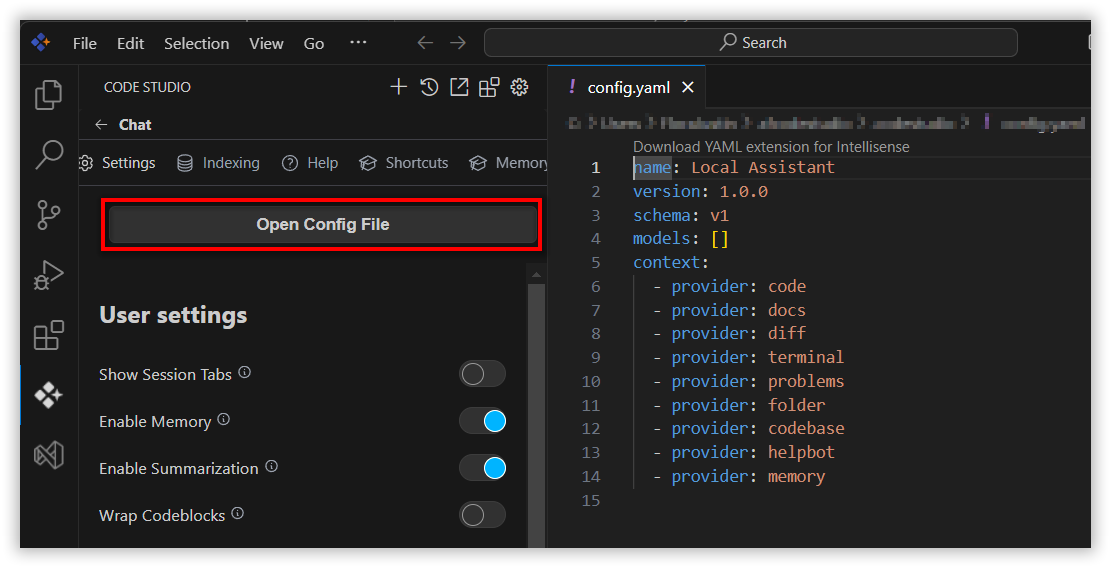This screenshot has height=568, width=1111.
Task: Open the File menu
Action: [x=84, y=43]
